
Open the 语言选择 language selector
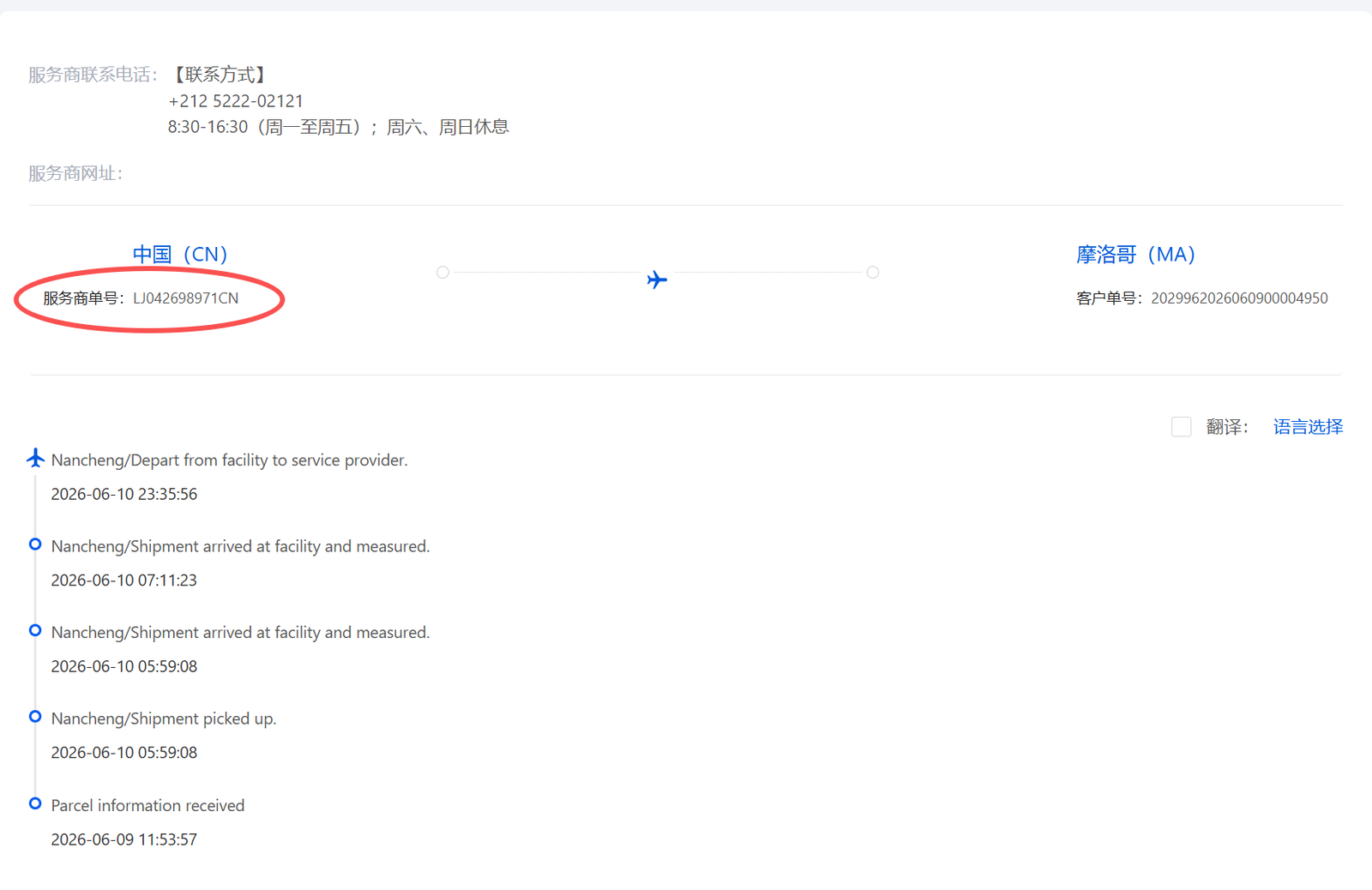coord(1308,427)
